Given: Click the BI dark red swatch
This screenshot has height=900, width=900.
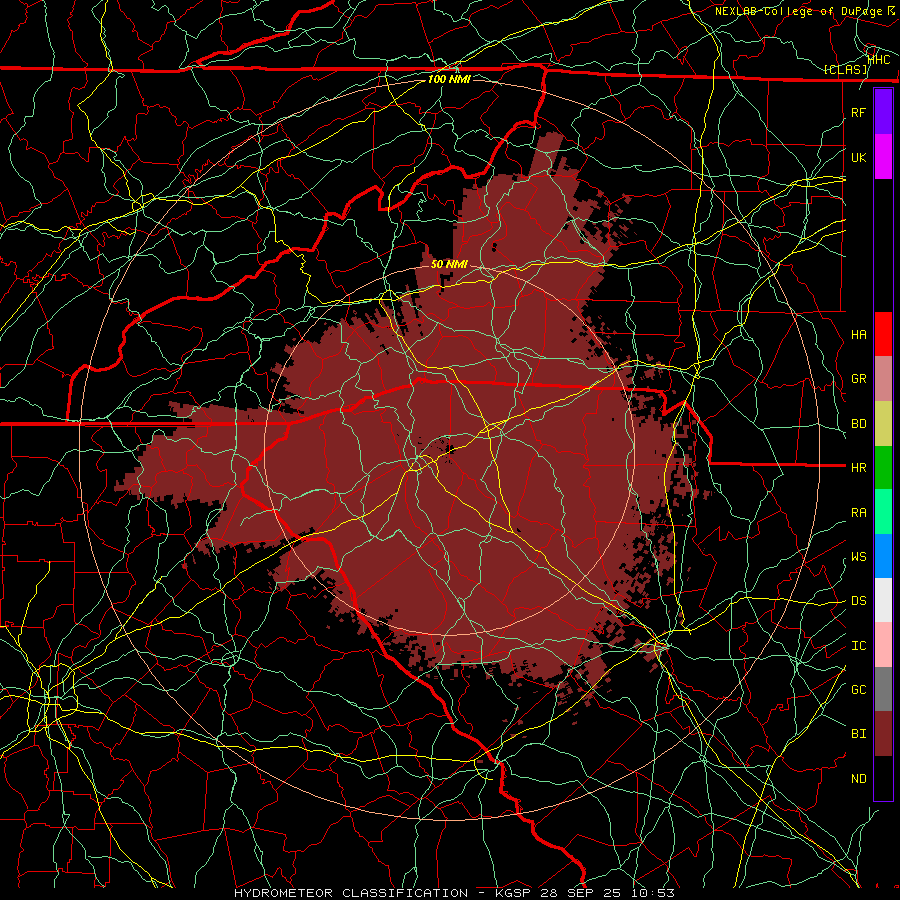Looking at the screenshot, I should [883, 734].
